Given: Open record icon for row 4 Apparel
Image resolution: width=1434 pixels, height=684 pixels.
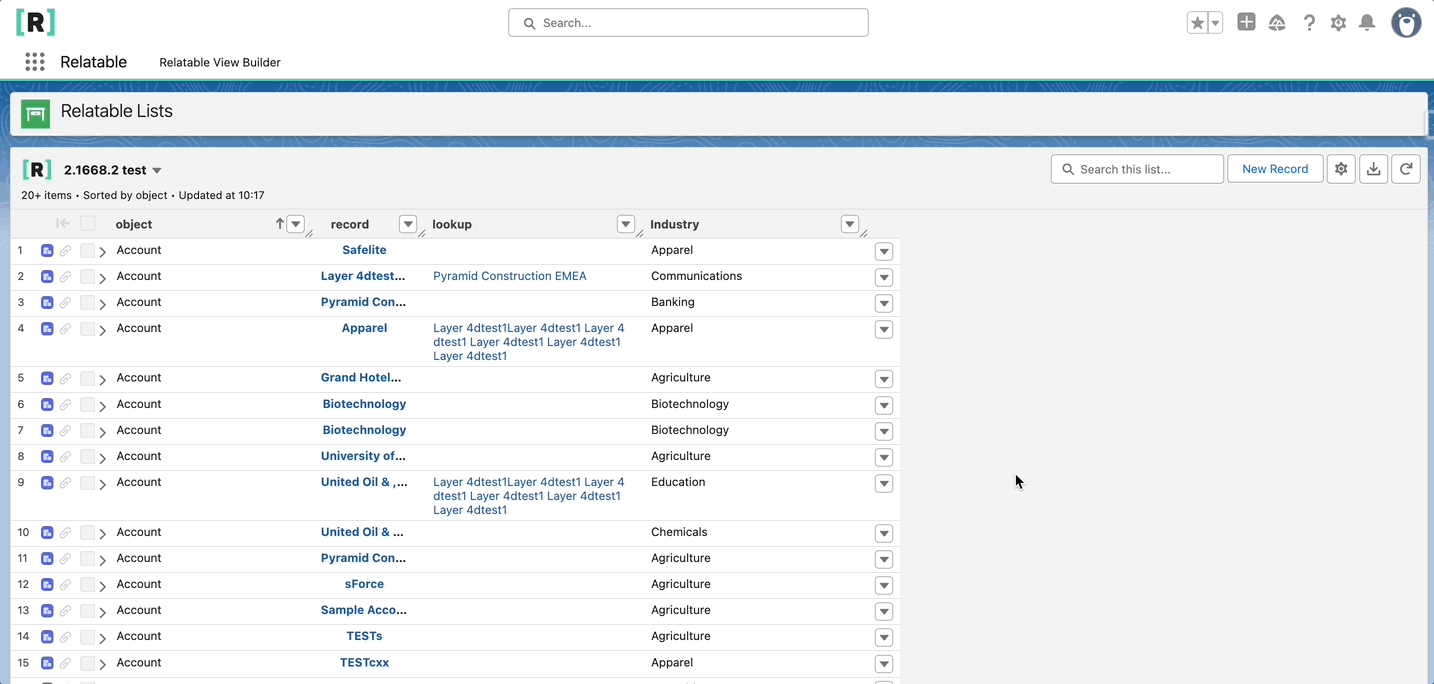Looking at the screenshot, I should point(47,329).
